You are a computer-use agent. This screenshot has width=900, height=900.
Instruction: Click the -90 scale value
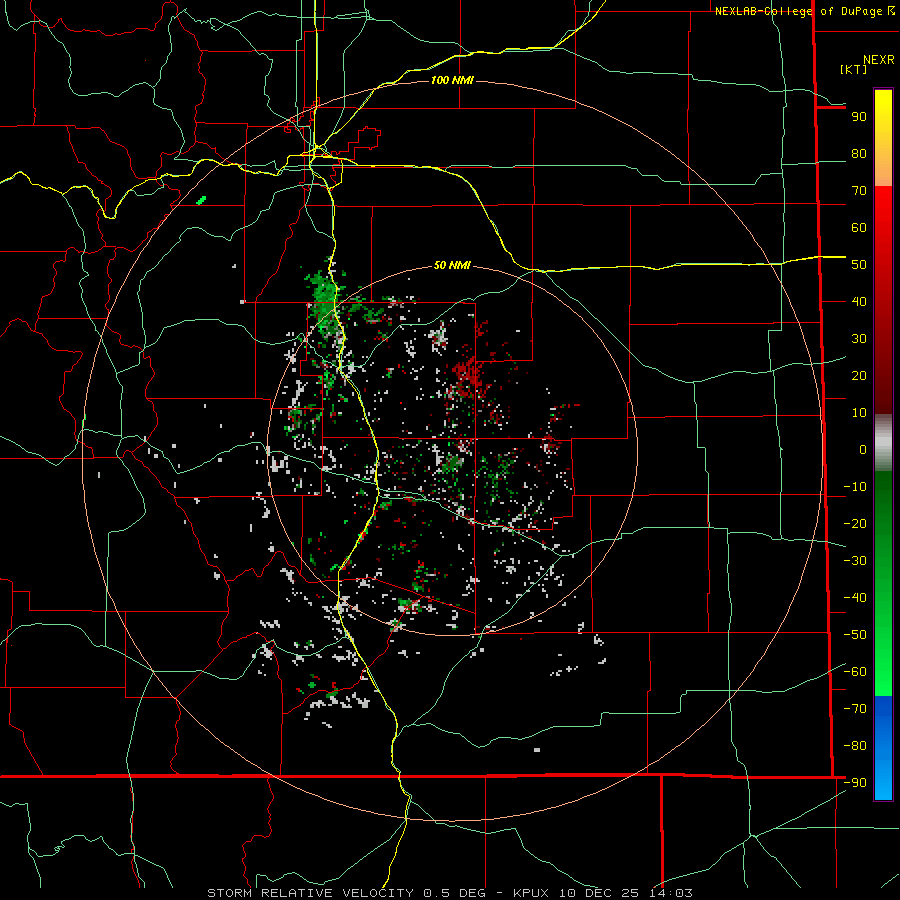(x=855, y=783)
